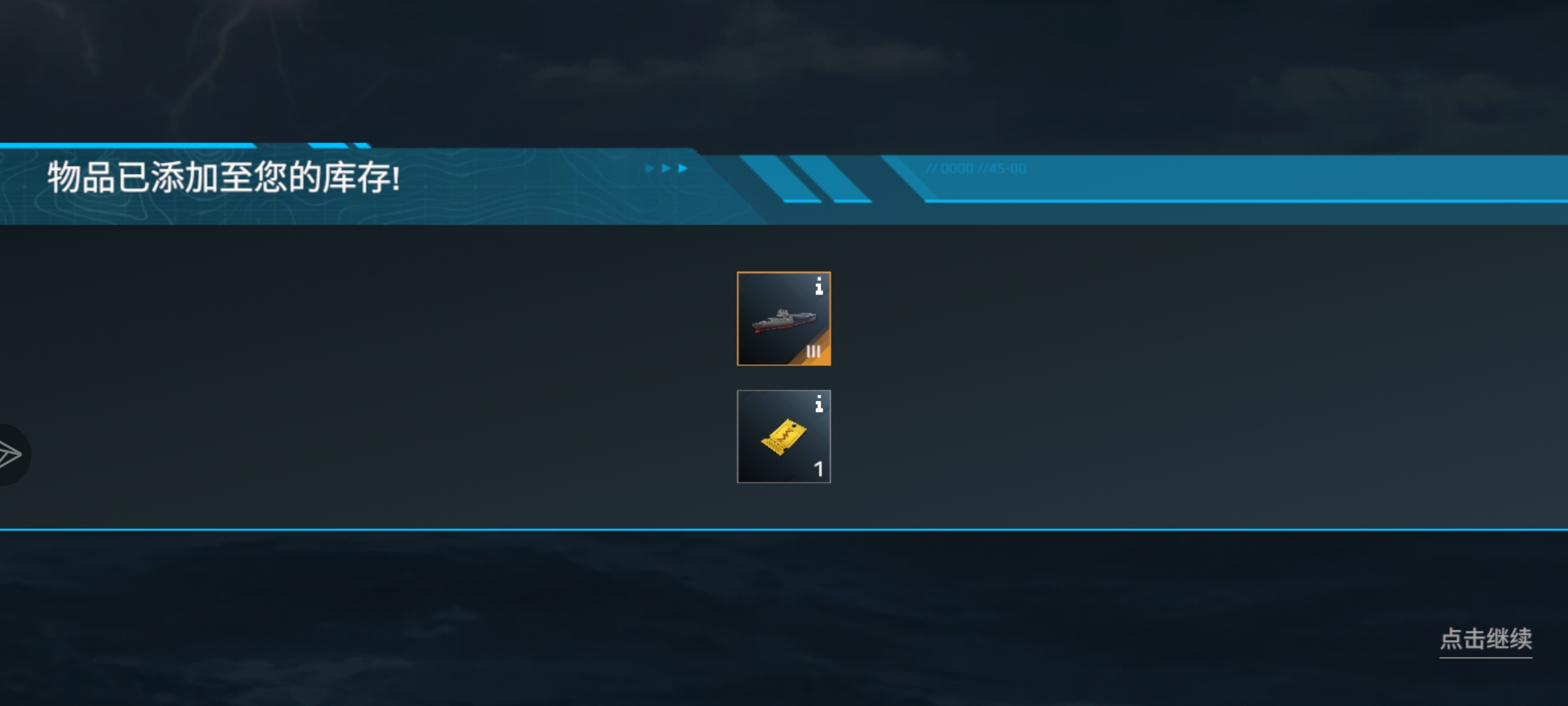Screen dimensions: 1568x706
Task: Click the yellow ticket image
Action: (x=783, y=437)
